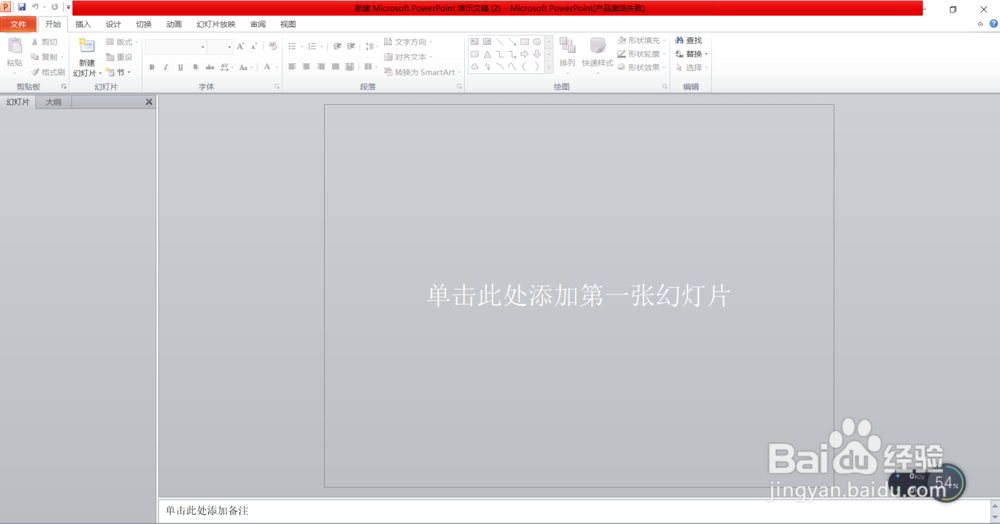Open 形状填充 (Shape Fill) color menu
Screen dimensions: 1000x524
click(x=641, y=40)
